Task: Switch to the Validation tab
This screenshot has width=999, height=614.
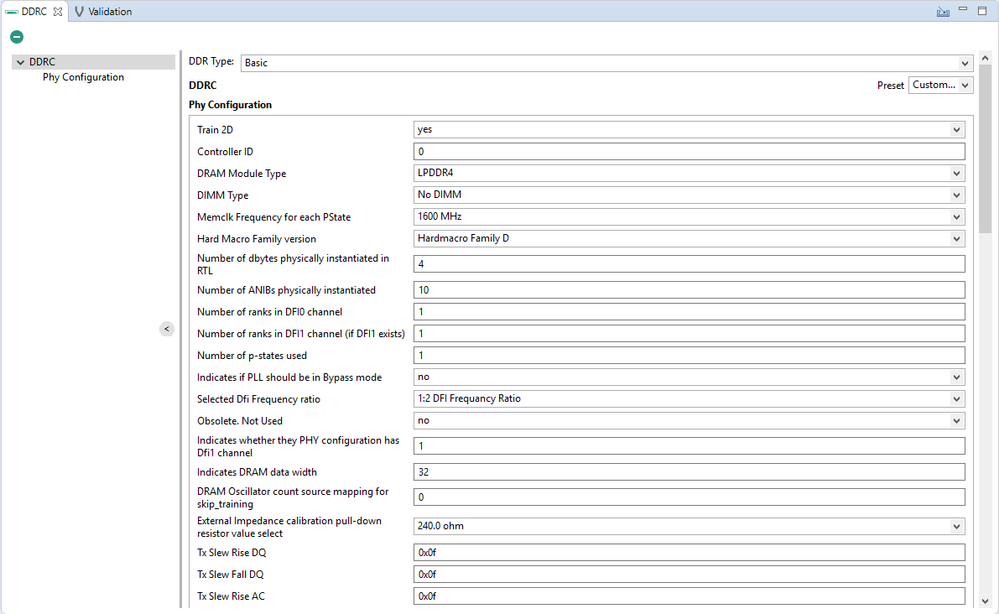Action: [x=103, y=11]
